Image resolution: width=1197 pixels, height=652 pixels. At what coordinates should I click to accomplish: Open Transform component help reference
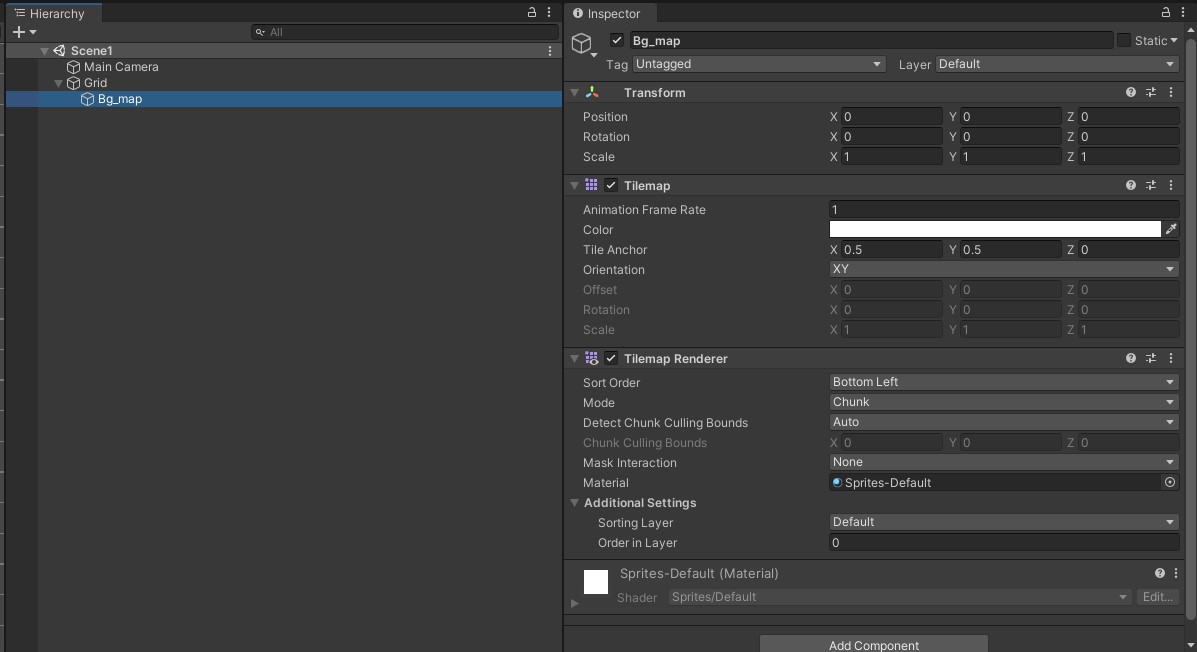[1131, 92]
